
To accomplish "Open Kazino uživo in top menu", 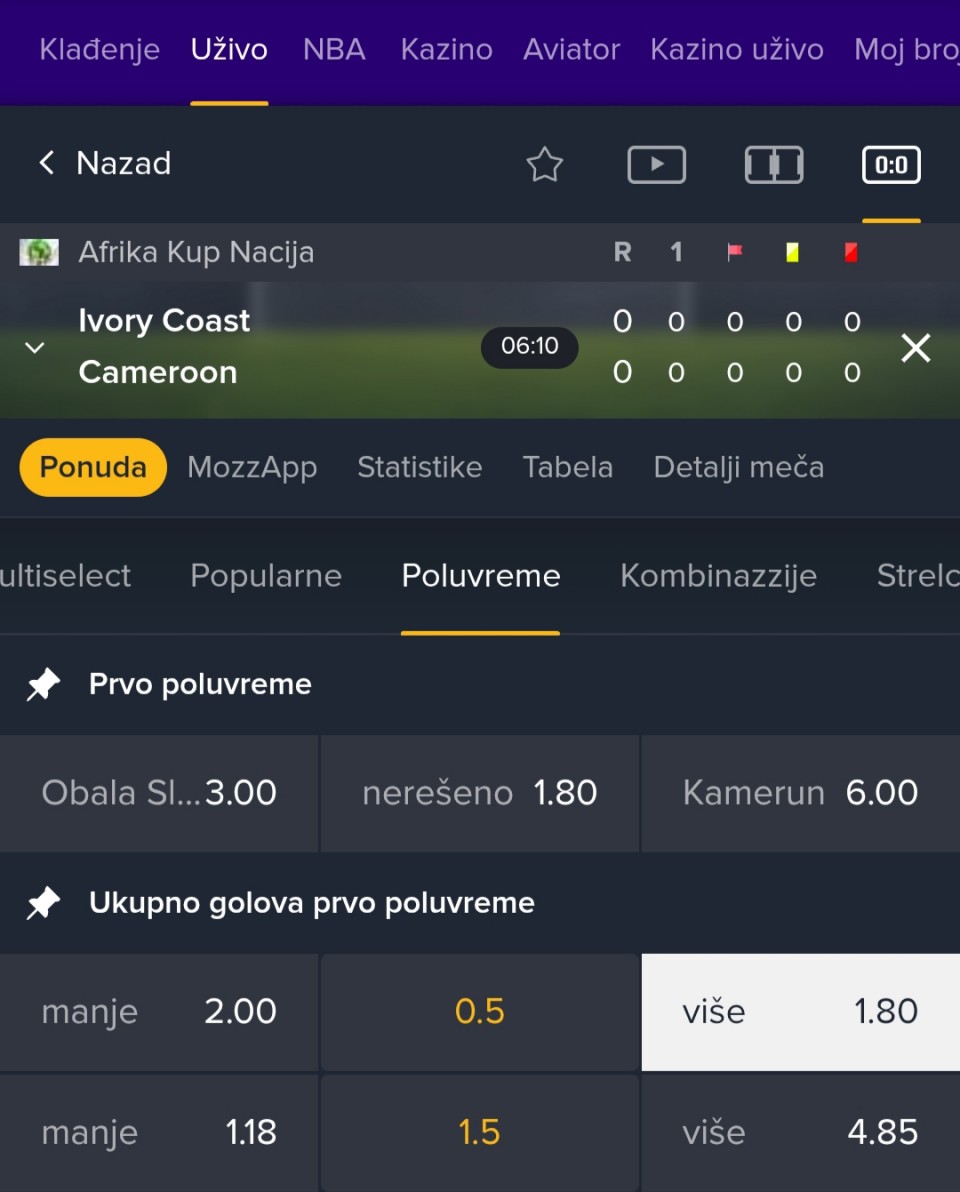I will (737, 50).
